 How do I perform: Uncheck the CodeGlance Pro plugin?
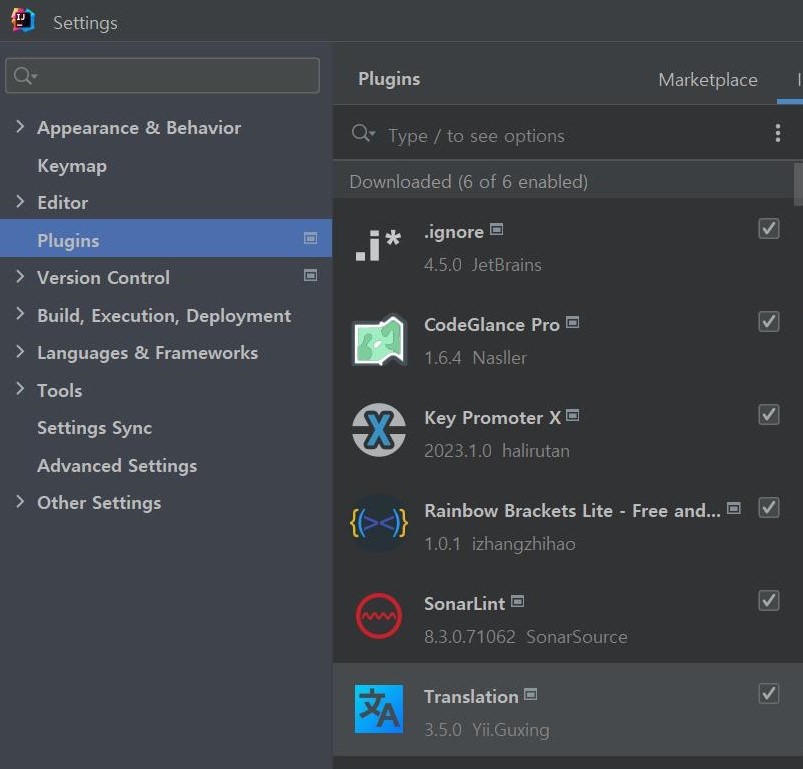pos(769,322)
